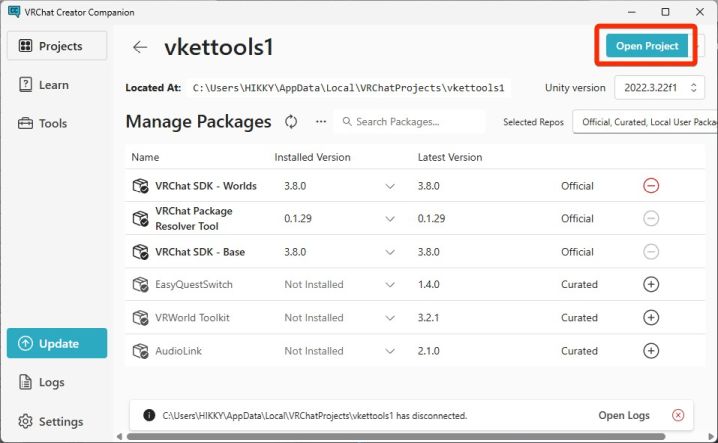Viewport: 718px width, 443px height.
Task: Open the three-dot more options menu
Action: [321, 122]
